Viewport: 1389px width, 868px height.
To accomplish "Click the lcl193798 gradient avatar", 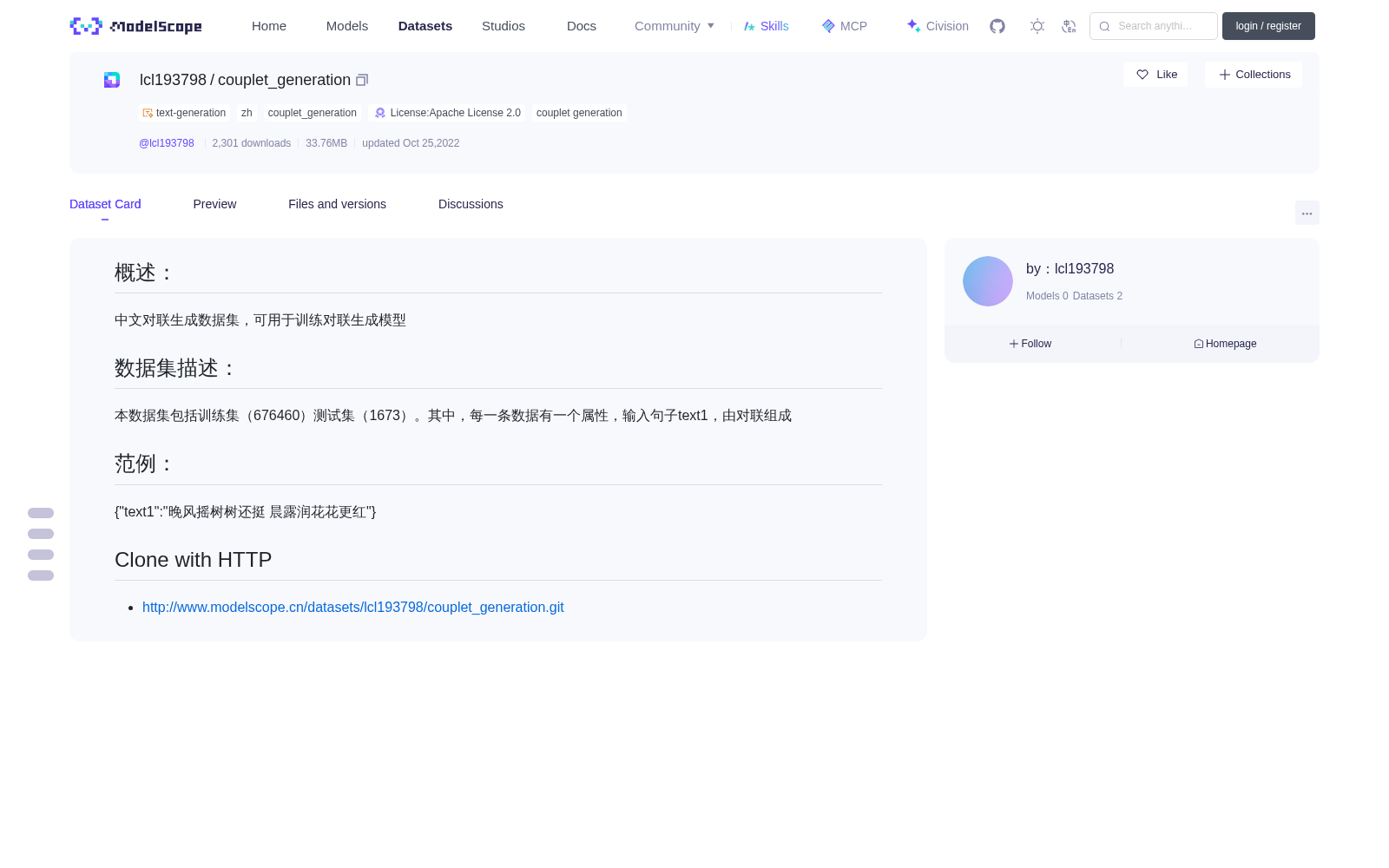I will 988,281.
